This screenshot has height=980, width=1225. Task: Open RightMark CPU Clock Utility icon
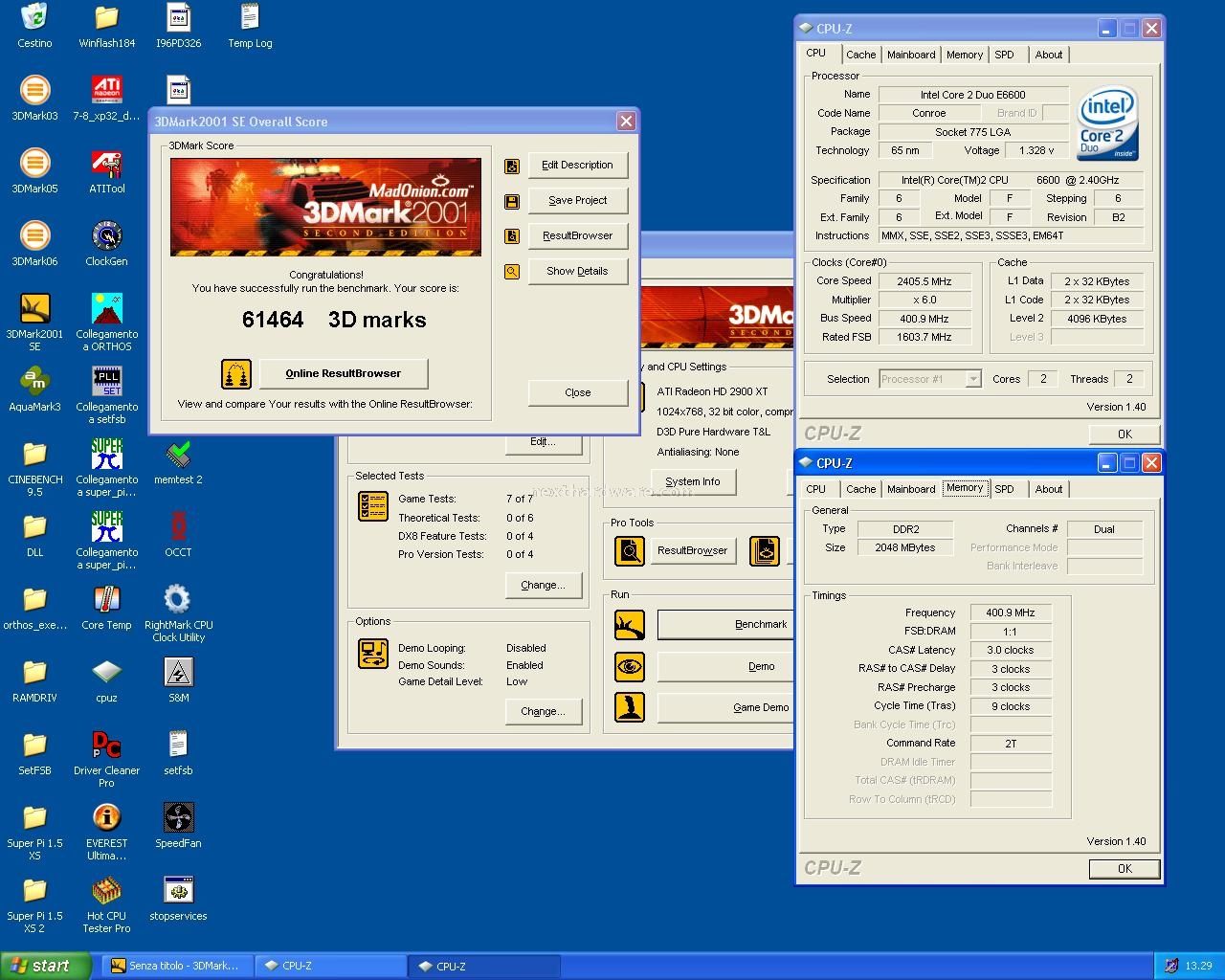178,599
